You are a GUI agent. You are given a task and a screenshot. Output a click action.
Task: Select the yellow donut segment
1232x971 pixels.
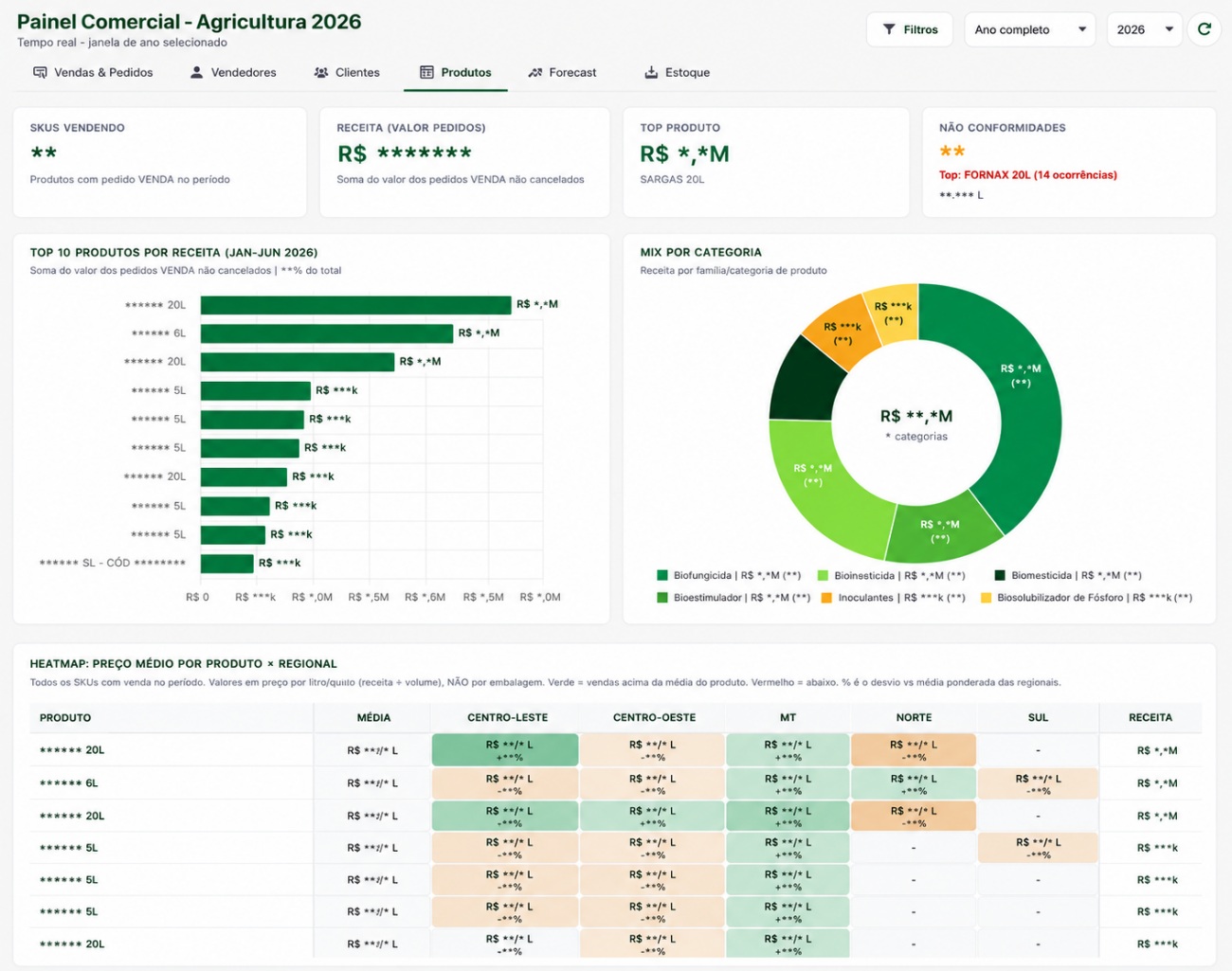(893, 313)
